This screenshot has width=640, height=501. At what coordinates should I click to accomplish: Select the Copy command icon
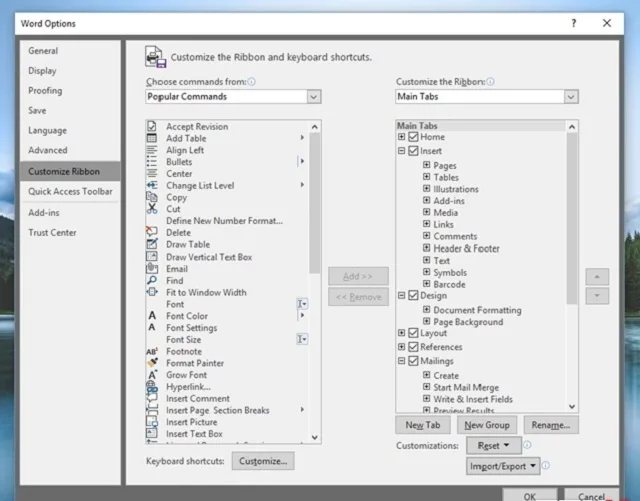tap(152, 197)
